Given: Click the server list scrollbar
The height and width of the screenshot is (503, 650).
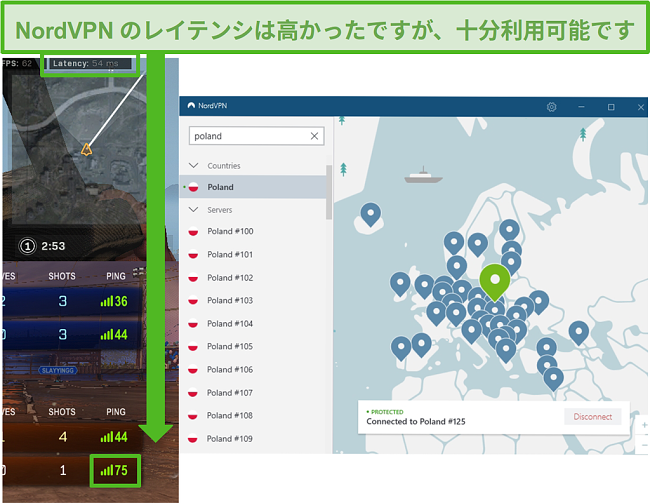Looking at the screenshot, I should click(329, 192).
